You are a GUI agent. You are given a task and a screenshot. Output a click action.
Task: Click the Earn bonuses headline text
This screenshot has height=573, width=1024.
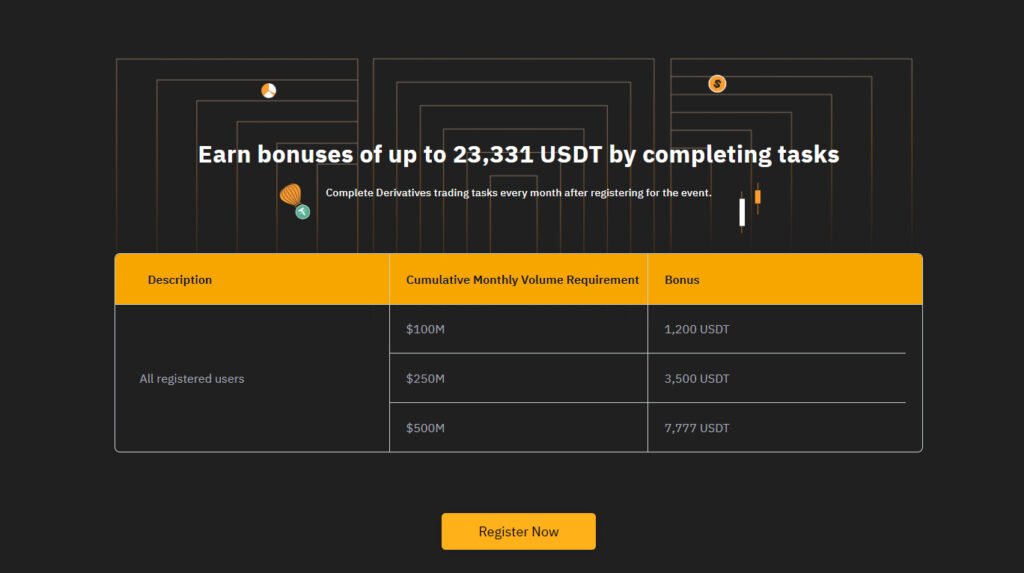[x=519, y=155]
